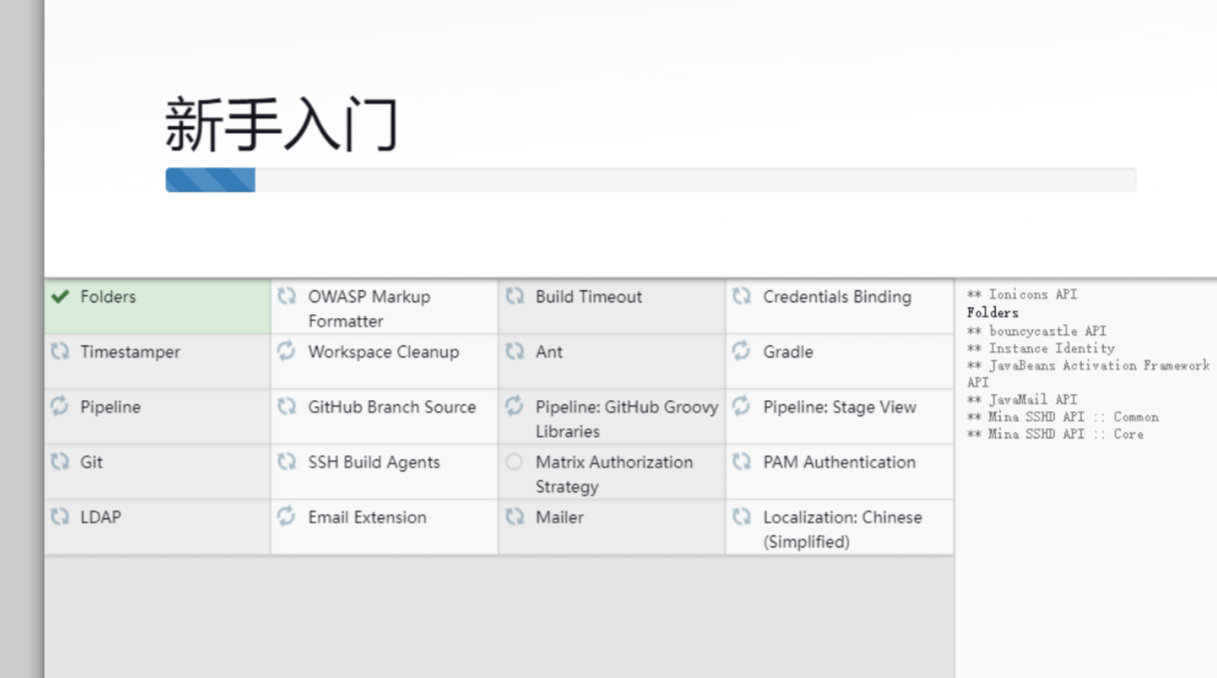
Task: Click the spinner icon beside Pipeline
Action: click(x=60, y=406)
